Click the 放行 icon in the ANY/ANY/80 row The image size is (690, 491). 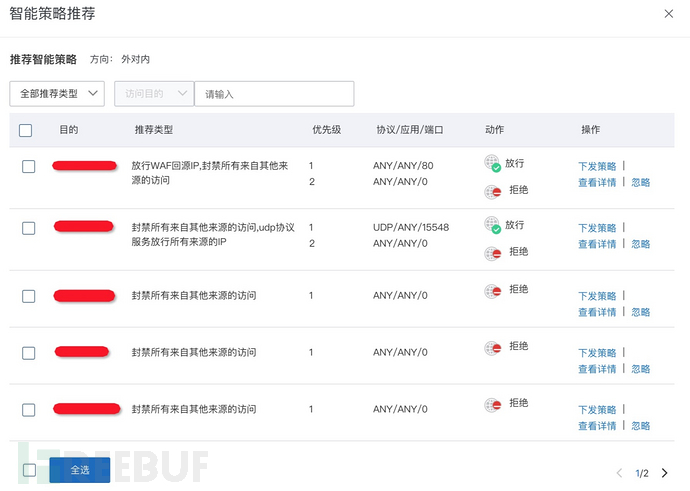pyautogui.click(x=492, y=163)
